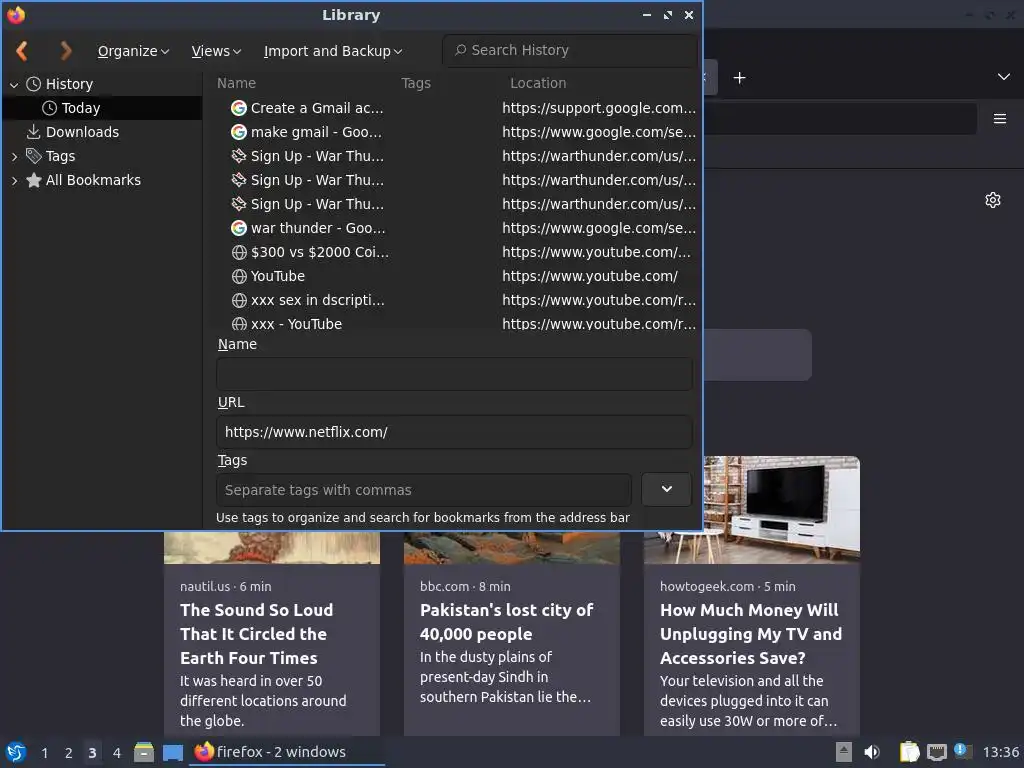Click the Google favicon on Create a Gmail row
This screenshot has width=1024, height=768.
[239, 108]
